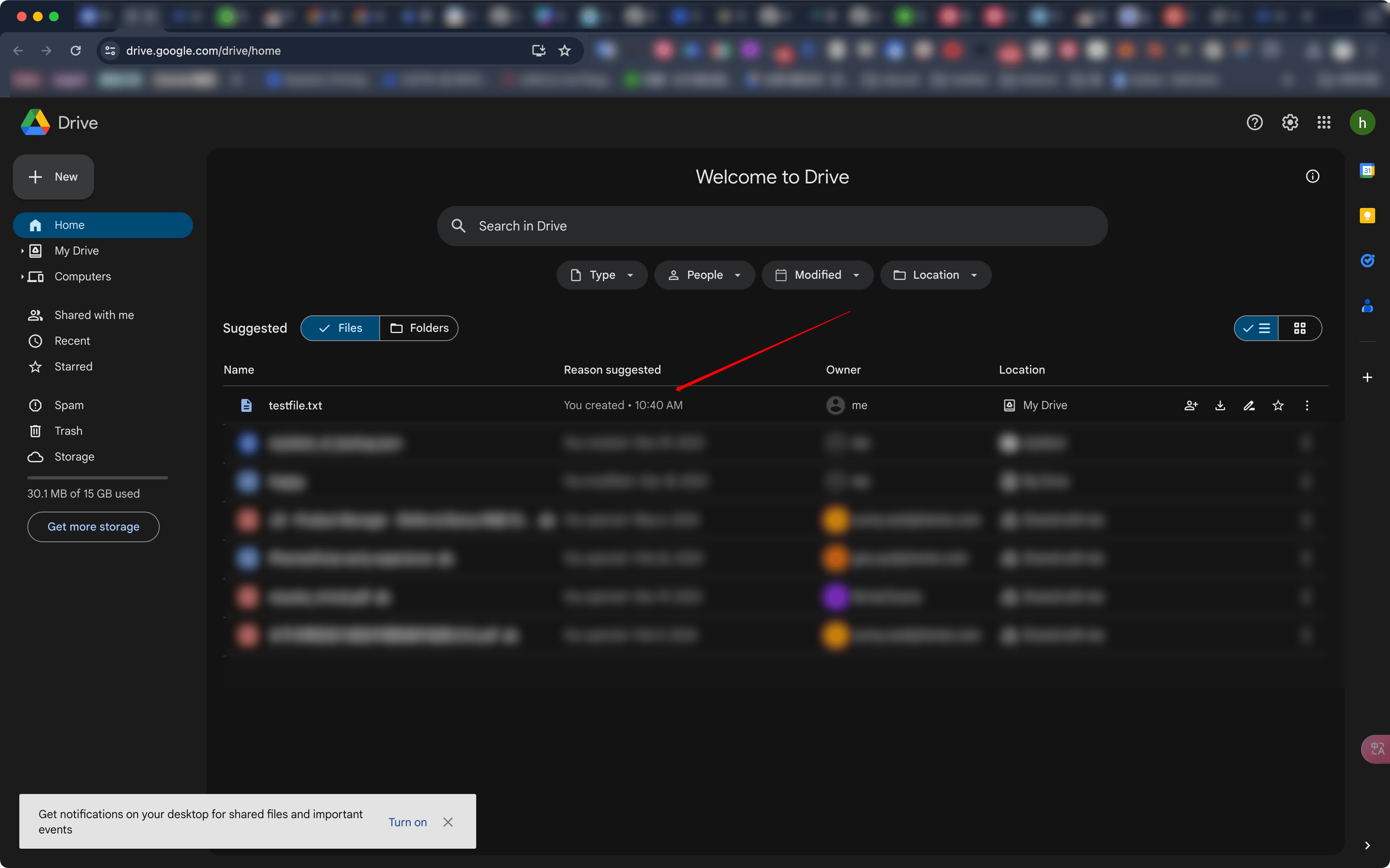Open testfile.txt file name
Image resolution: width=1390 pixels, height=868 pixels.
click(x=295, y=405)
